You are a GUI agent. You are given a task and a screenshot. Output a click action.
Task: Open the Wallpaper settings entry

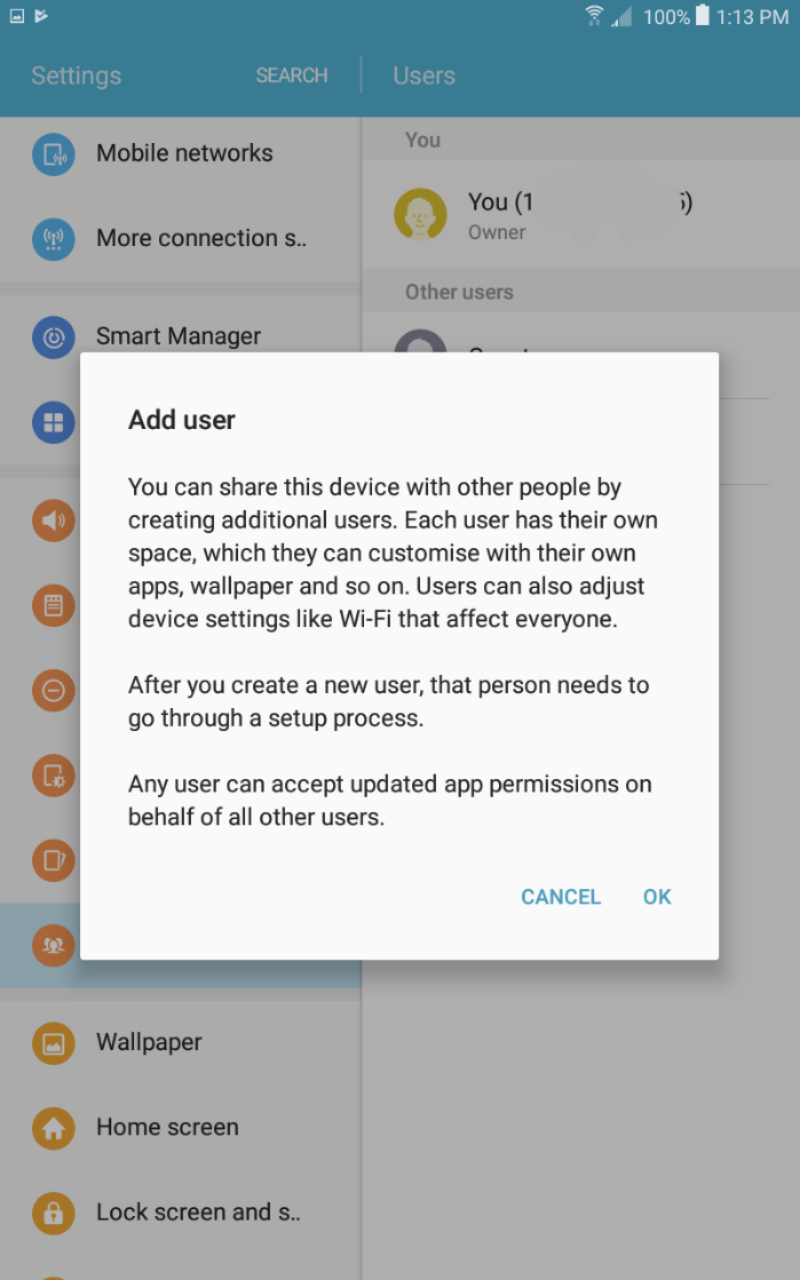(x=180, y=1043)
